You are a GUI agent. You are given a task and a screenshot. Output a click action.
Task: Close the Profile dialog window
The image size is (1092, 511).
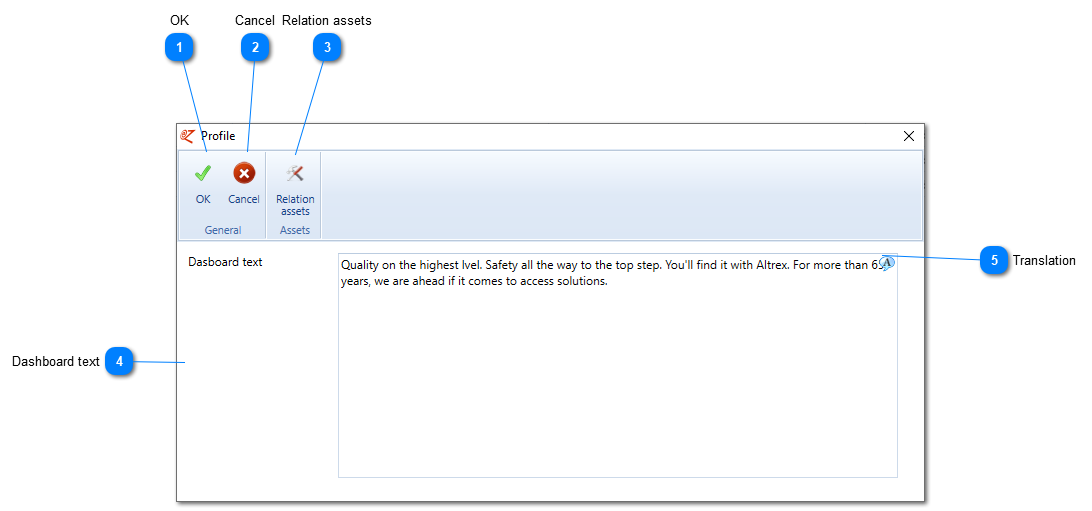click(909, 136)
